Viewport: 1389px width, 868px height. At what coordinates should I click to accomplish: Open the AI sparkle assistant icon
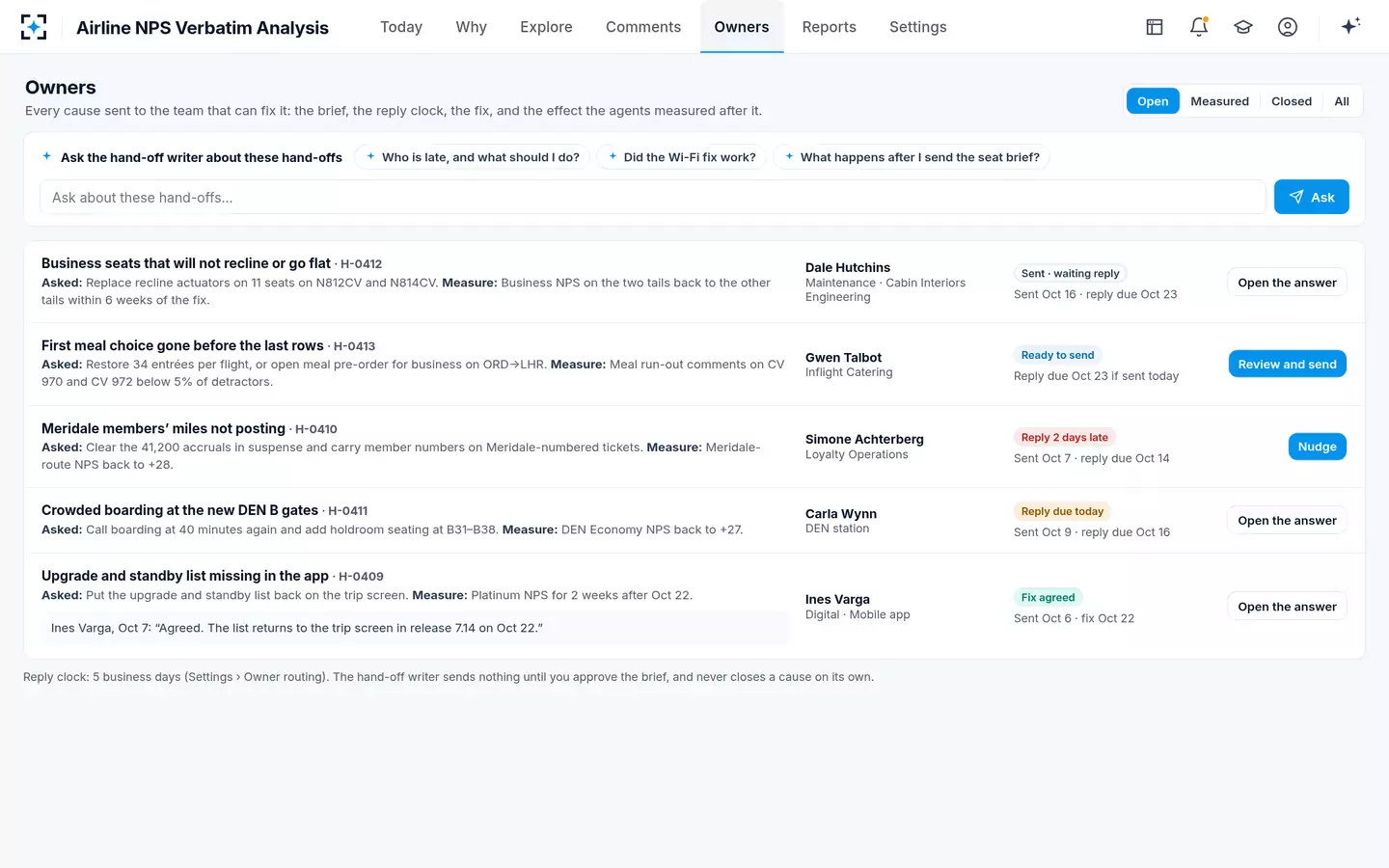tap(1350, 26)
